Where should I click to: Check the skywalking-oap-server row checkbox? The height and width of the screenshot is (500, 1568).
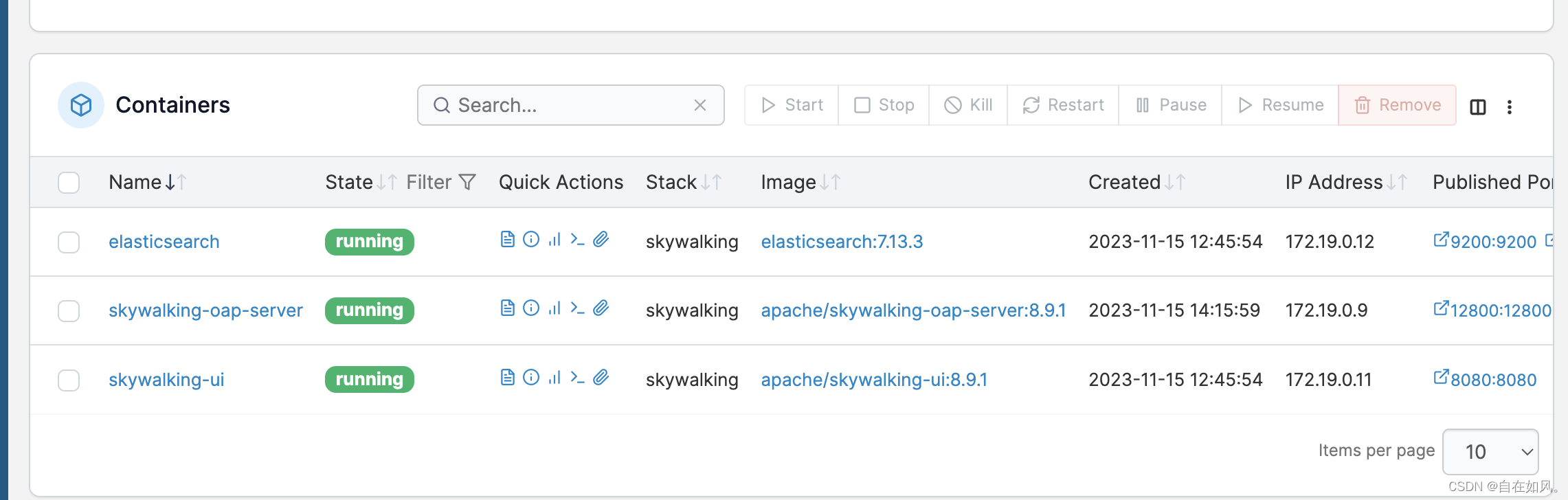(x=69, y=311)
